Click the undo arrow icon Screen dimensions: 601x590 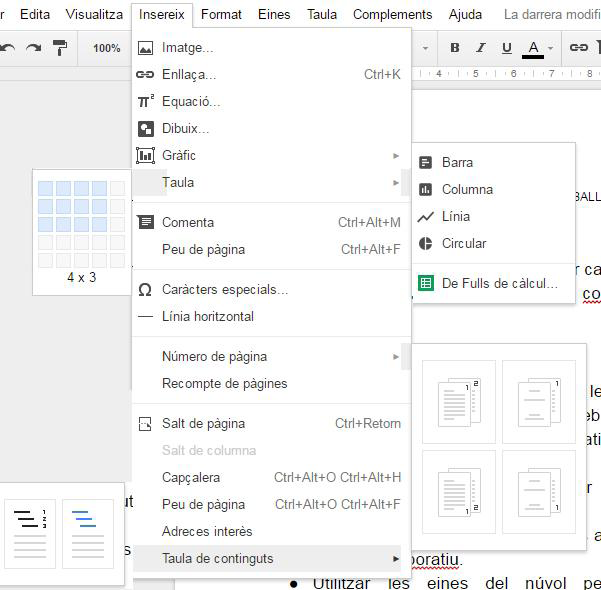tap(8, 48)
